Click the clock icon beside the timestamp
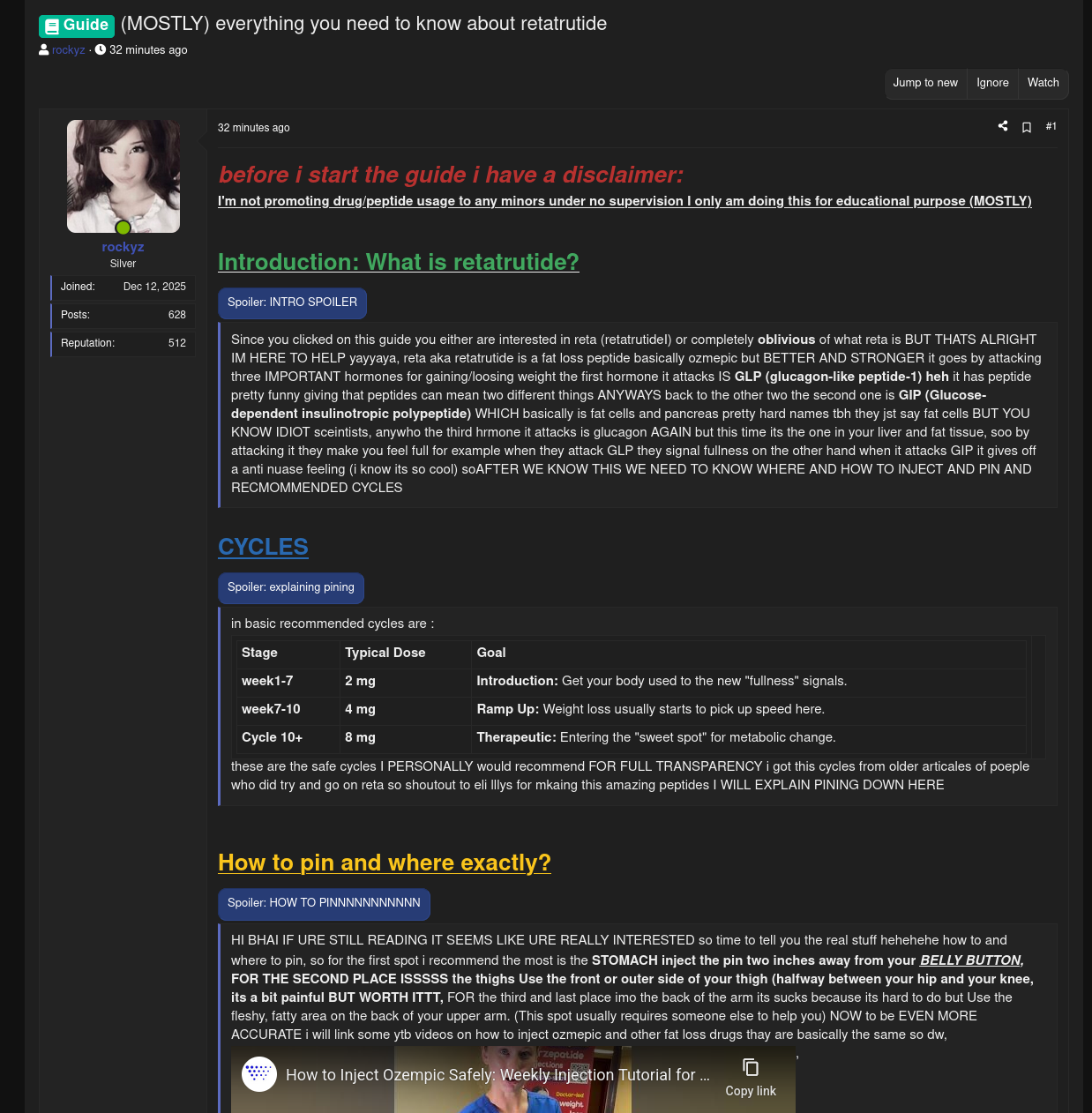Screen dimensions: 1092x1113 pyautogui.click(x=100, y=50)
